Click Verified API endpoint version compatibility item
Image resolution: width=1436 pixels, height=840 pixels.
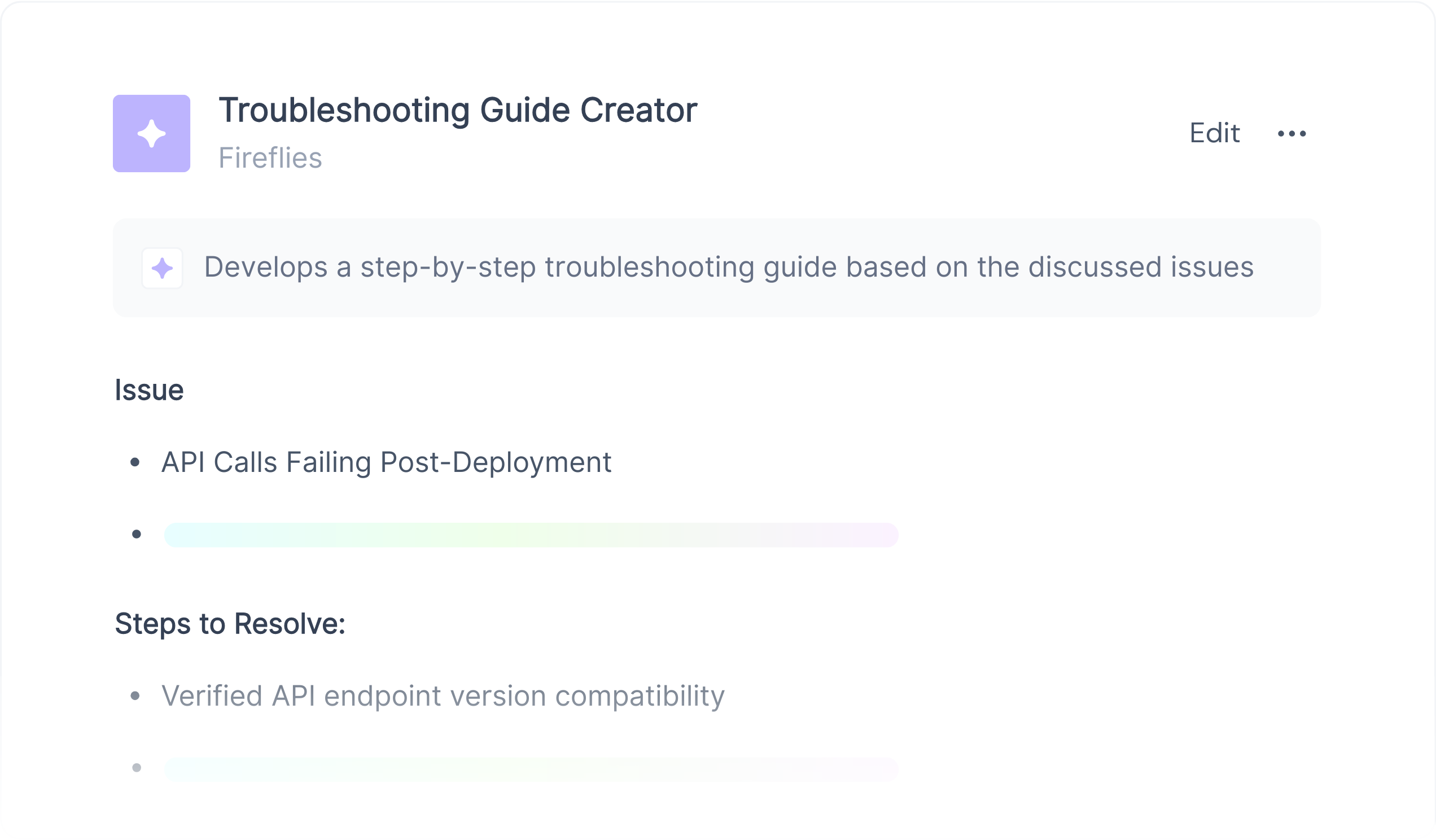click(x=442, y=696)
